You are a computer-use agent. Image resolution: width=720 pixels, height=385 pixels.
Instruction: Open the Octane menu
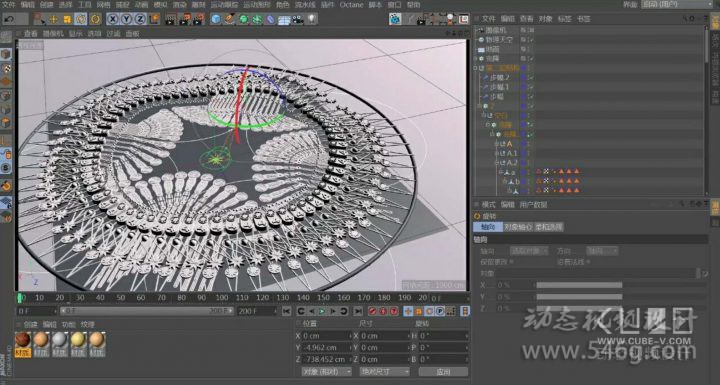tap(351, 5)
